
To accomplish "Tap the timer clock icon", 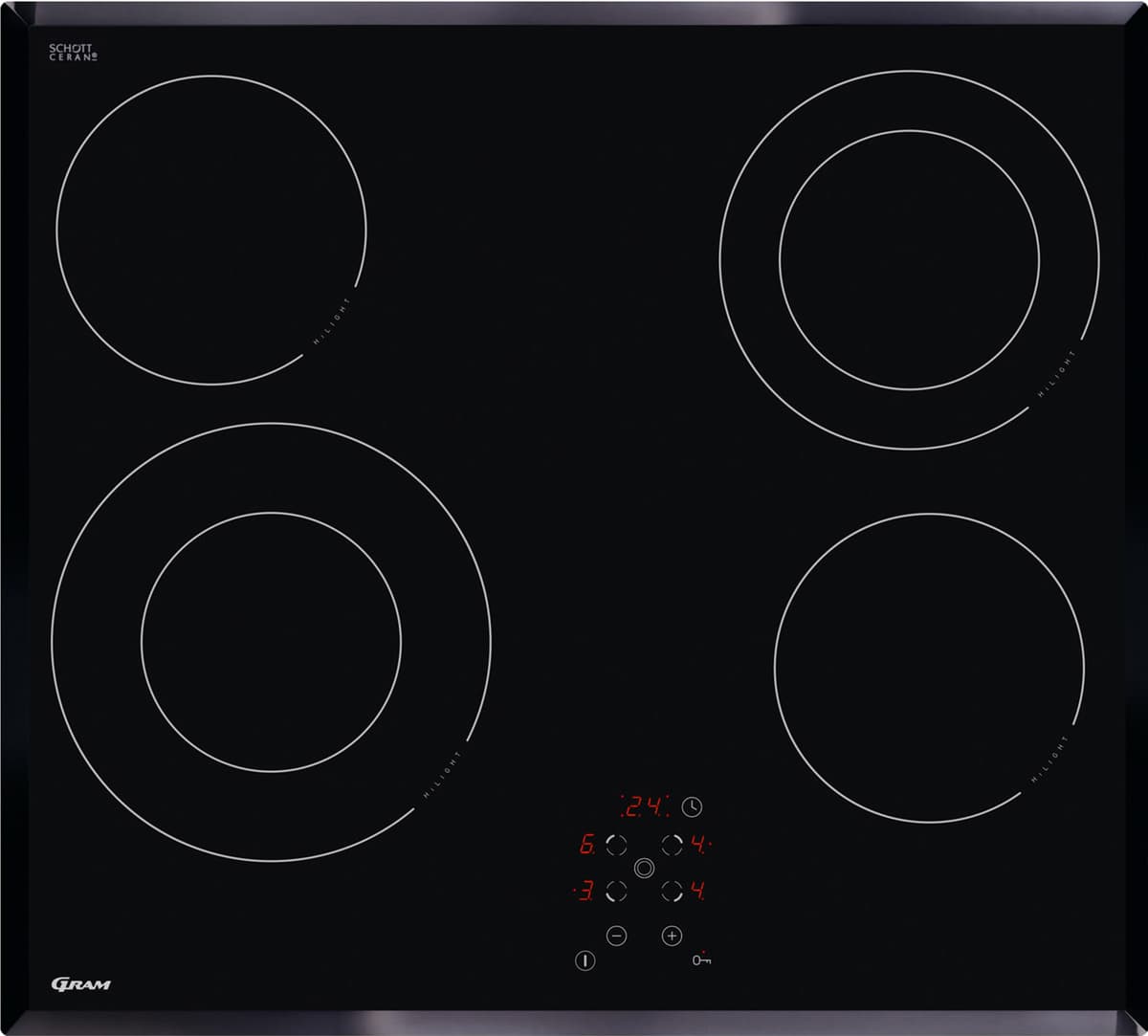I will (x=692, y=807).
